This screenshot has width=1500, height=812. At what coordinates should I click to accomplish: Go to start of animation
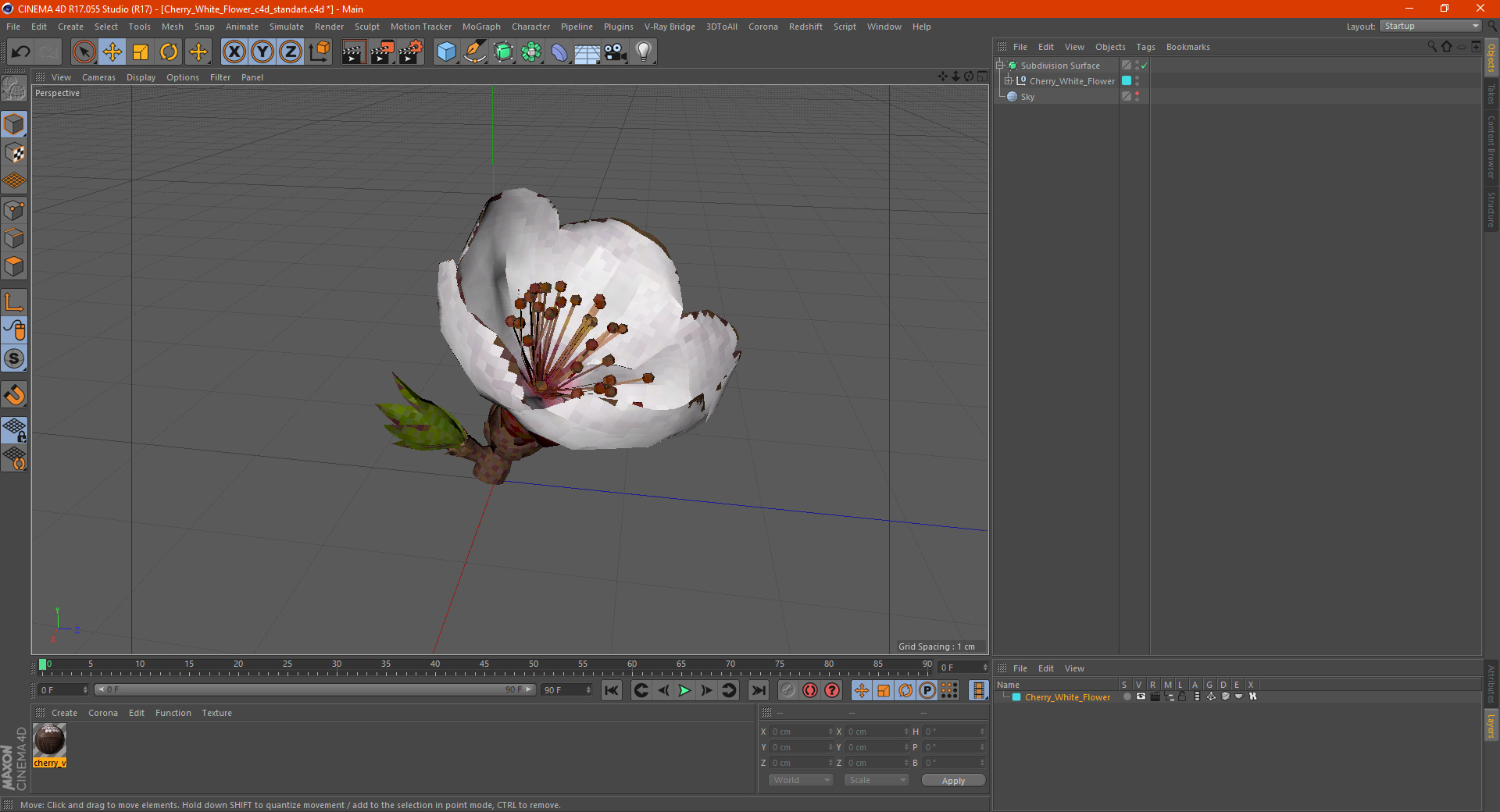point(612,690)
